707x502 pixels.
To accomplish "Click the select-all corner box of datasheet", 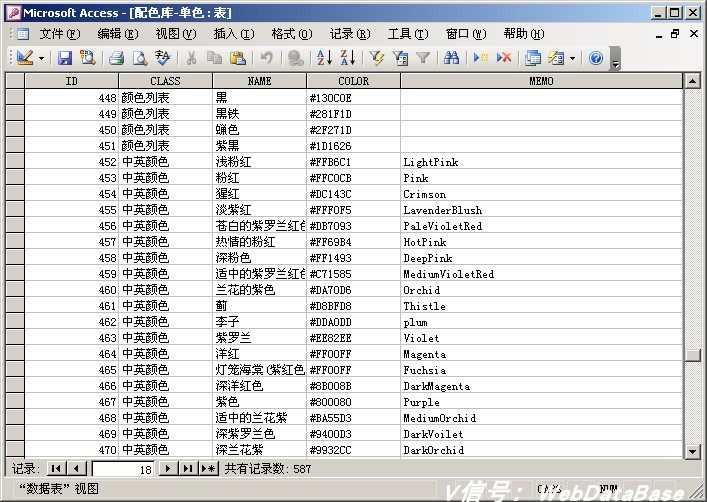I will click(15, 81).
